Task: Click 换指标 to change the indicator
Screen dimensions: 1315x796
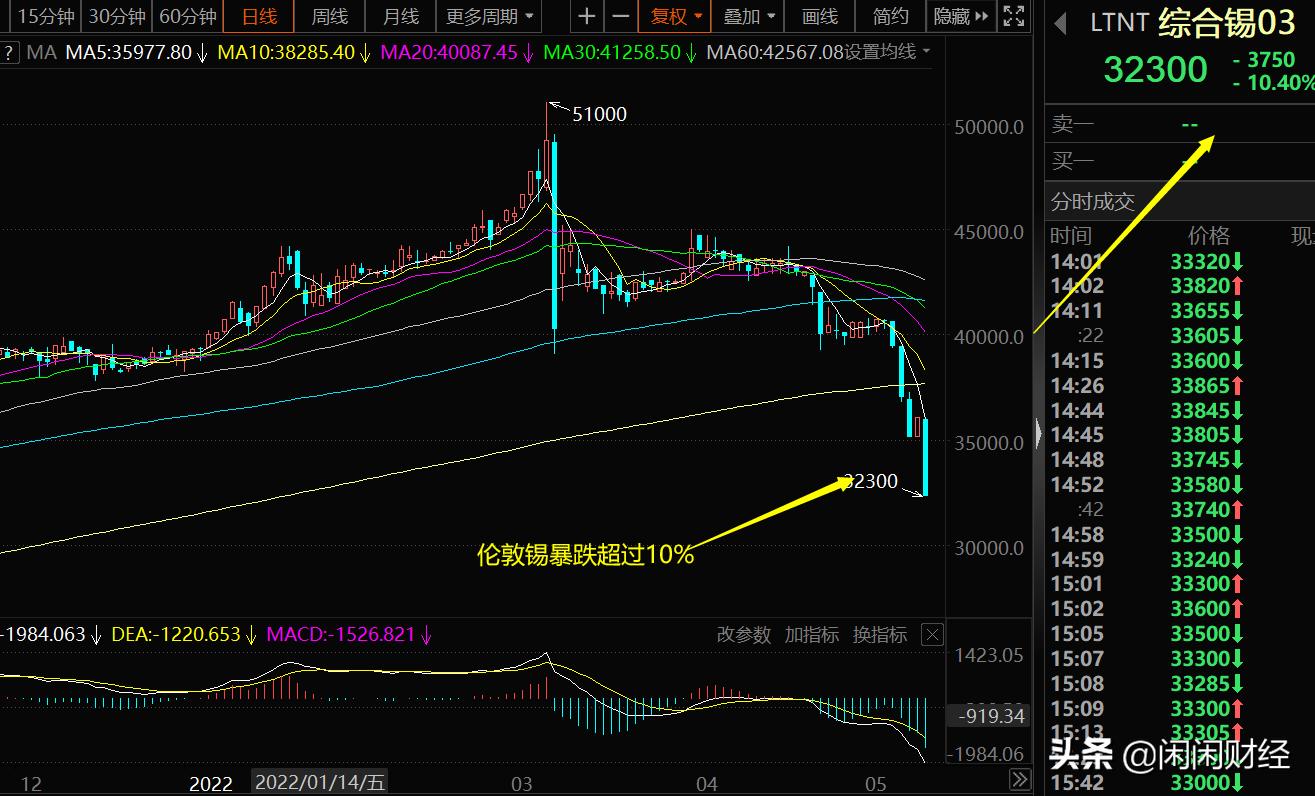Action: tap(879, 634)
